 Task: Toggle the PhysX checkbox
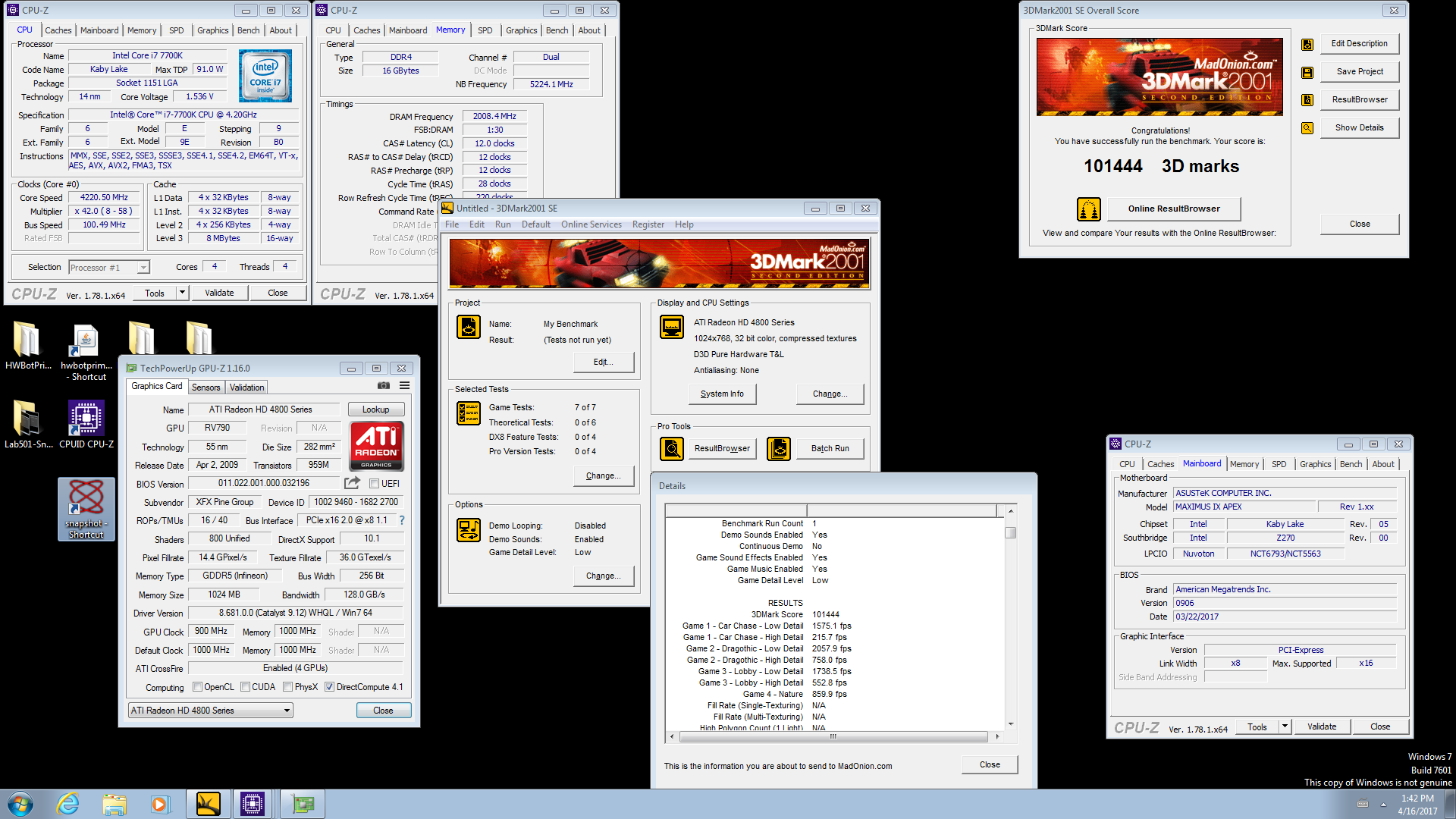pyautogui.click(x=287, y=687)
